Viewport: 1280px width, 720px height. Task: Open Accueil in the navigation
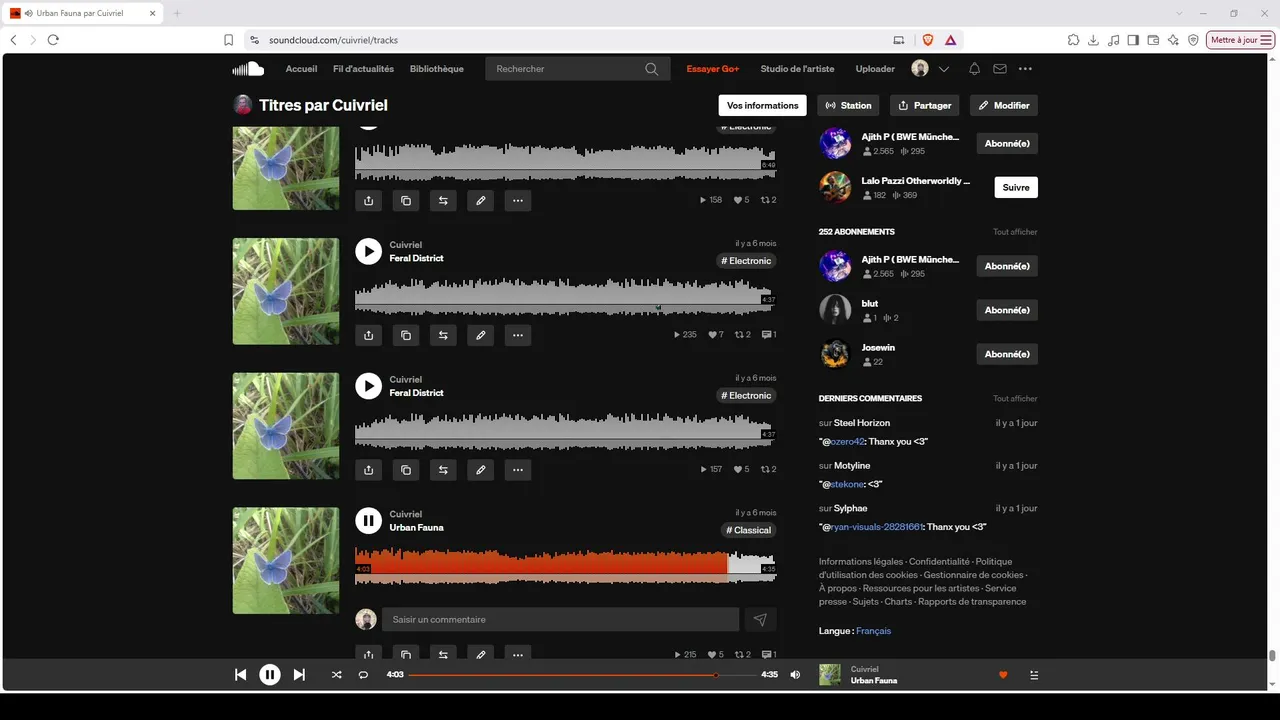pos(301,69)
